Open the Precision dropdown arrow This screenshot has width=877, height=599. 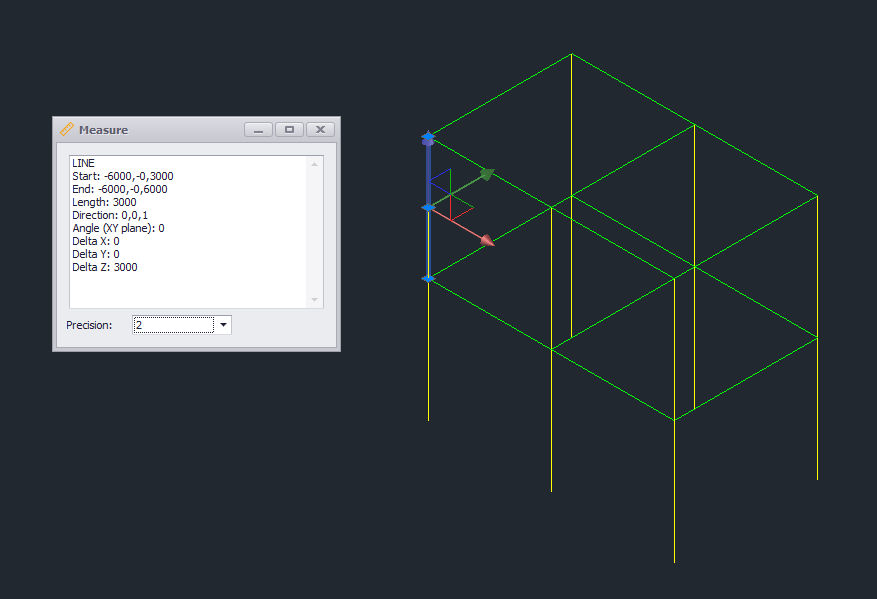point(223,325)
